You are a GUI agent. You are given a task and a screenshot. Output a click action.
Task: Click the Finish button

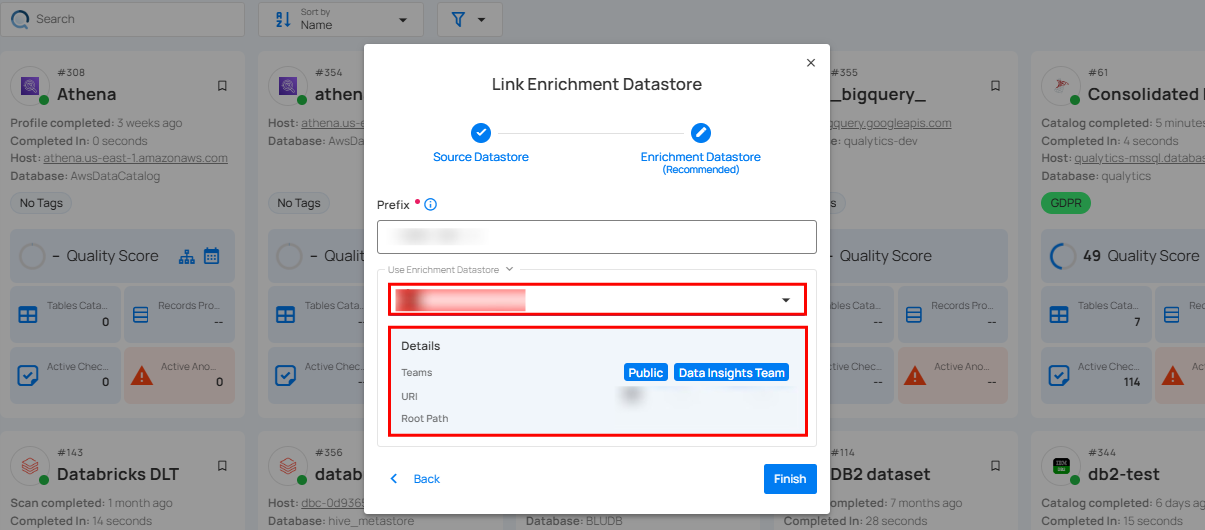[790, 479]
